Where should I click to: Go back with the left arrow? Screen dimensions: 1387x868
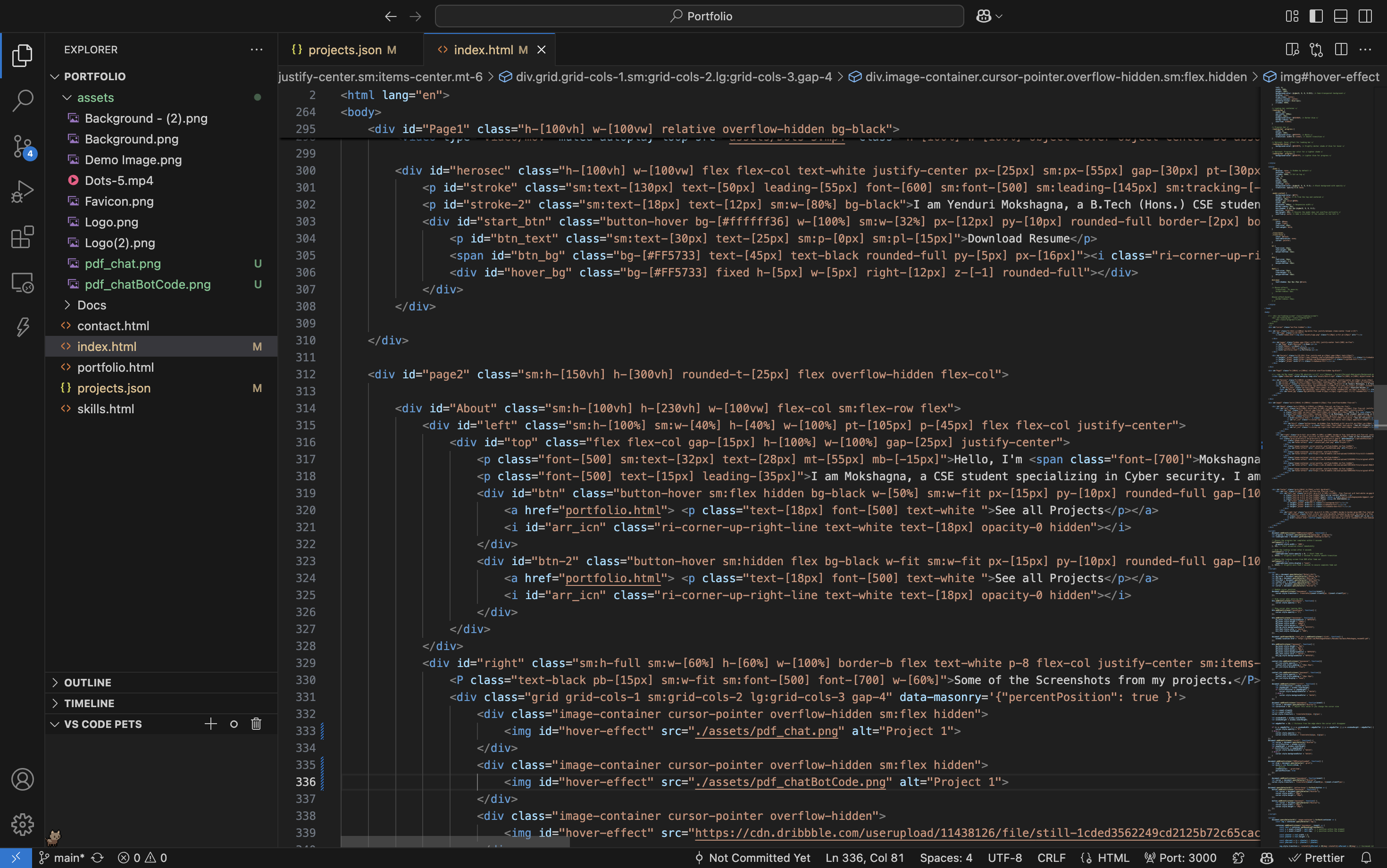click(x=391, y=16)
